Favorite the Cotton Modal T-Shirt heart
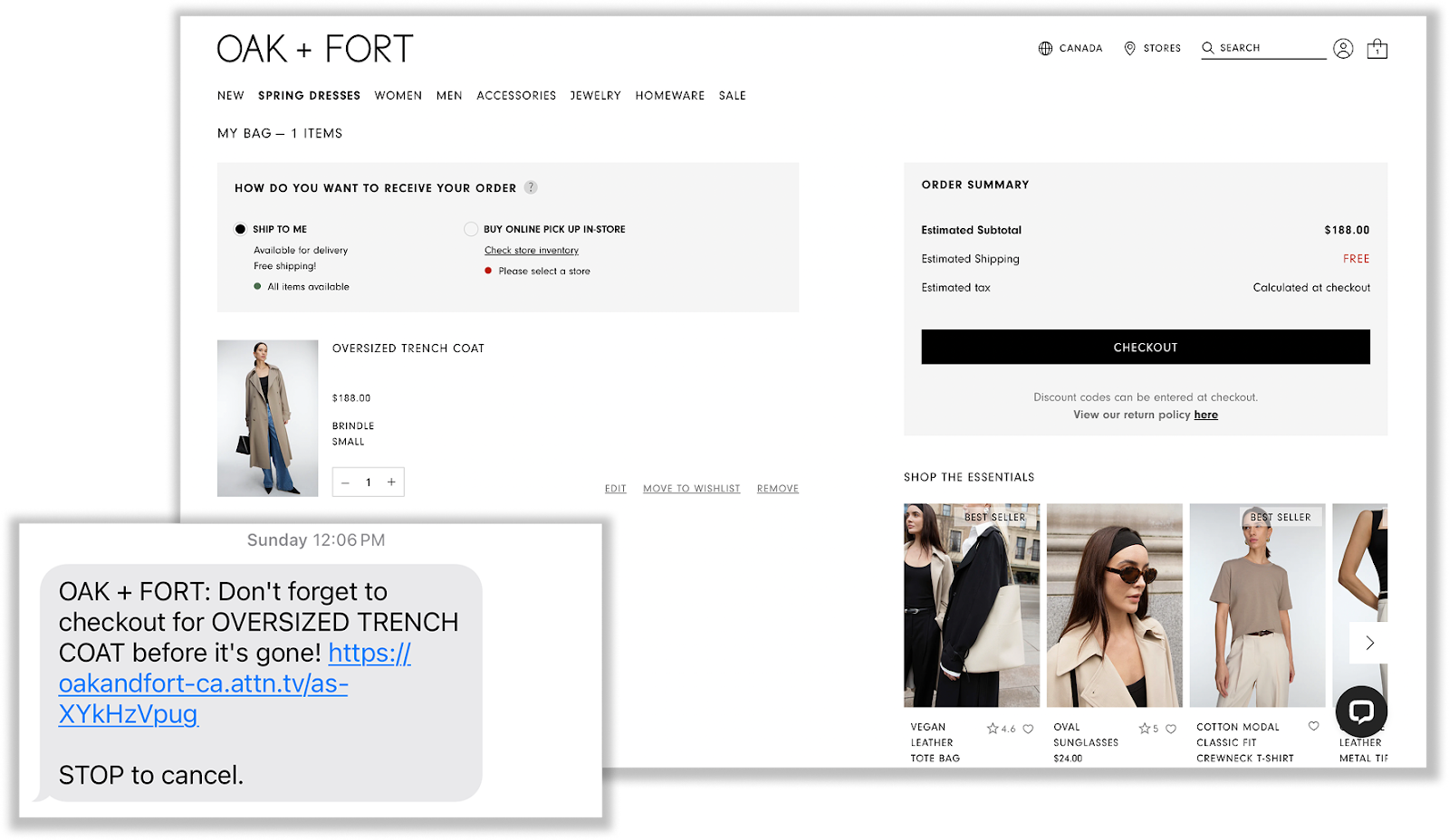The height and width of the screenshot is (840, 1449). tap(1313, 726)
